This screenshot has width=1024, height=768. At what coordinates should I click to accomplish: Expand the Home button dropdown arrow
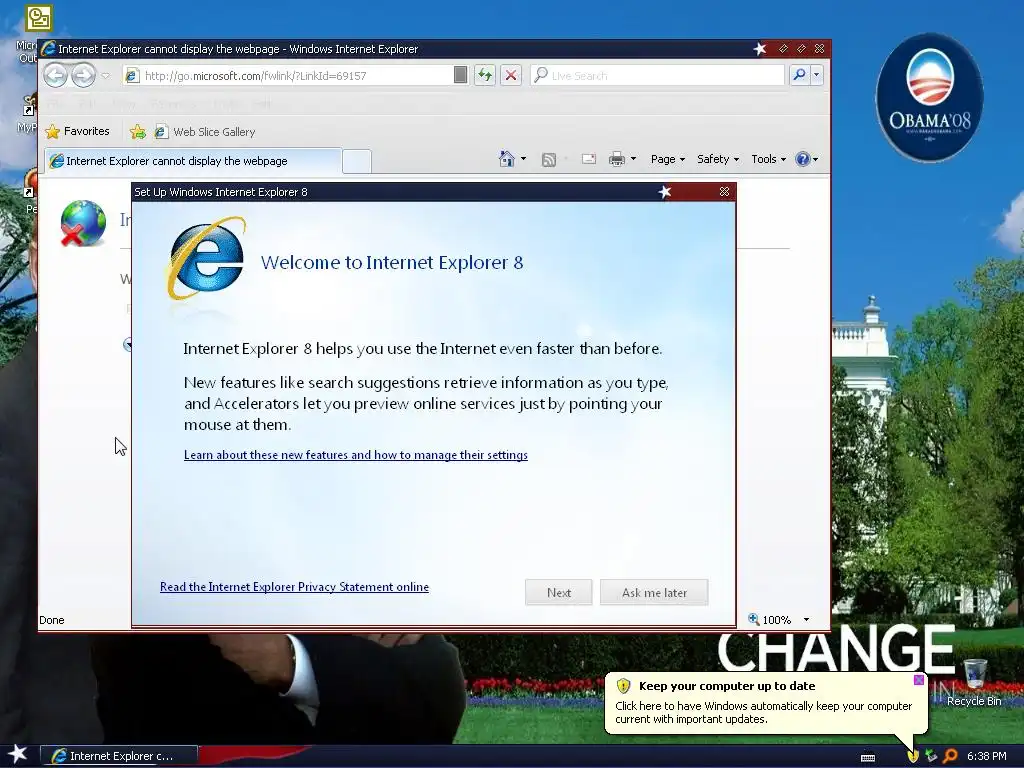523,159
